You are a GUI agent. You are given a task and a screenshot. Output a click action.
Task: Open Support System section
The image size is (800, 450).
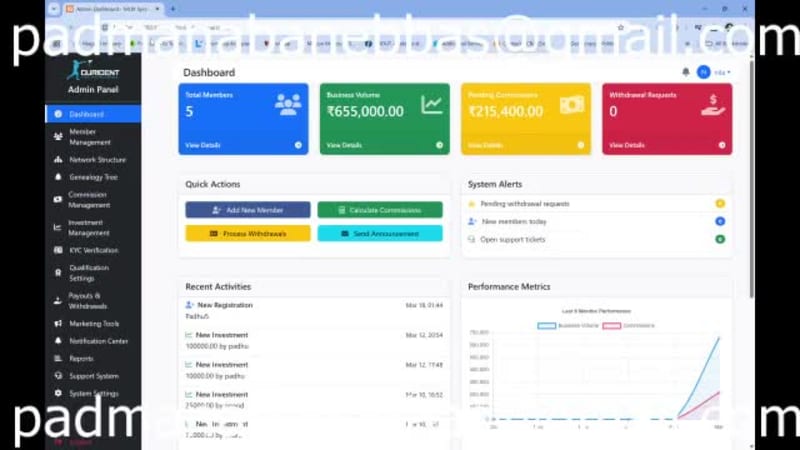(93, 376)
